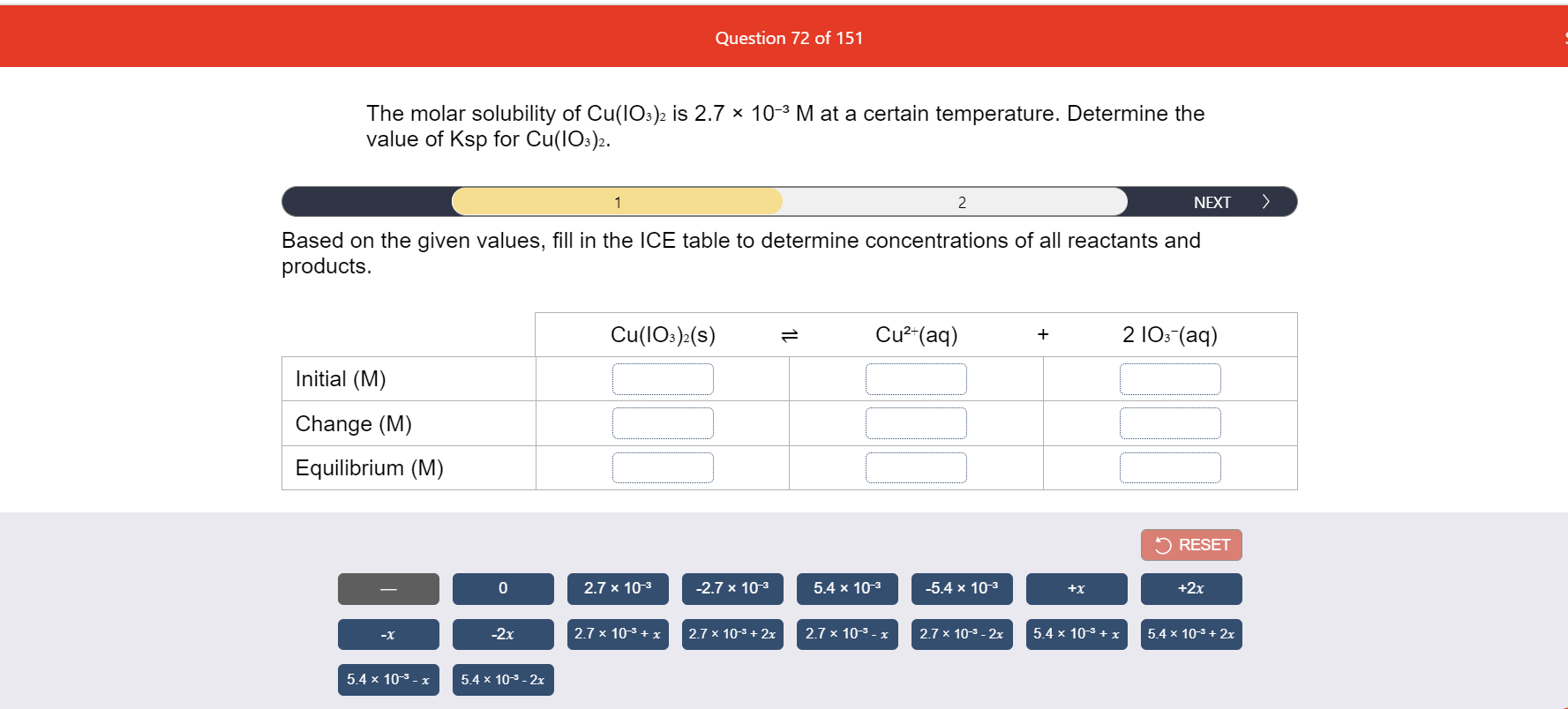Screen dimensions: 1568x709
Task: Choose the +x answer chip
Action: 1077,588
